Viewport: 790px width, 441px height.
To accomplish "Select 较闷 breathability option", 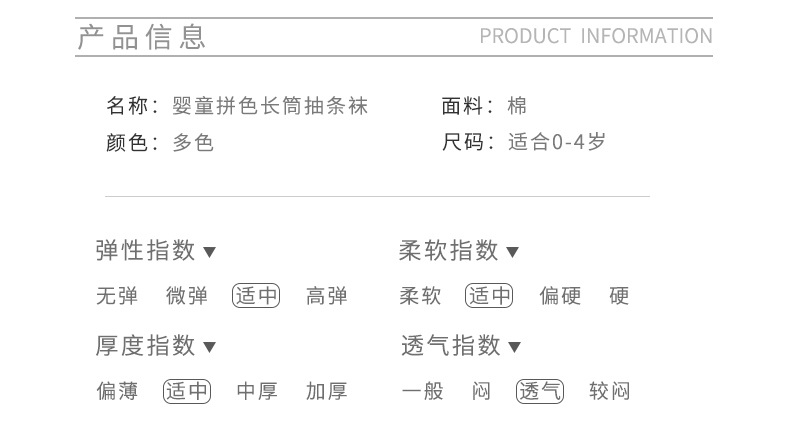I will (x=610, y=391).
